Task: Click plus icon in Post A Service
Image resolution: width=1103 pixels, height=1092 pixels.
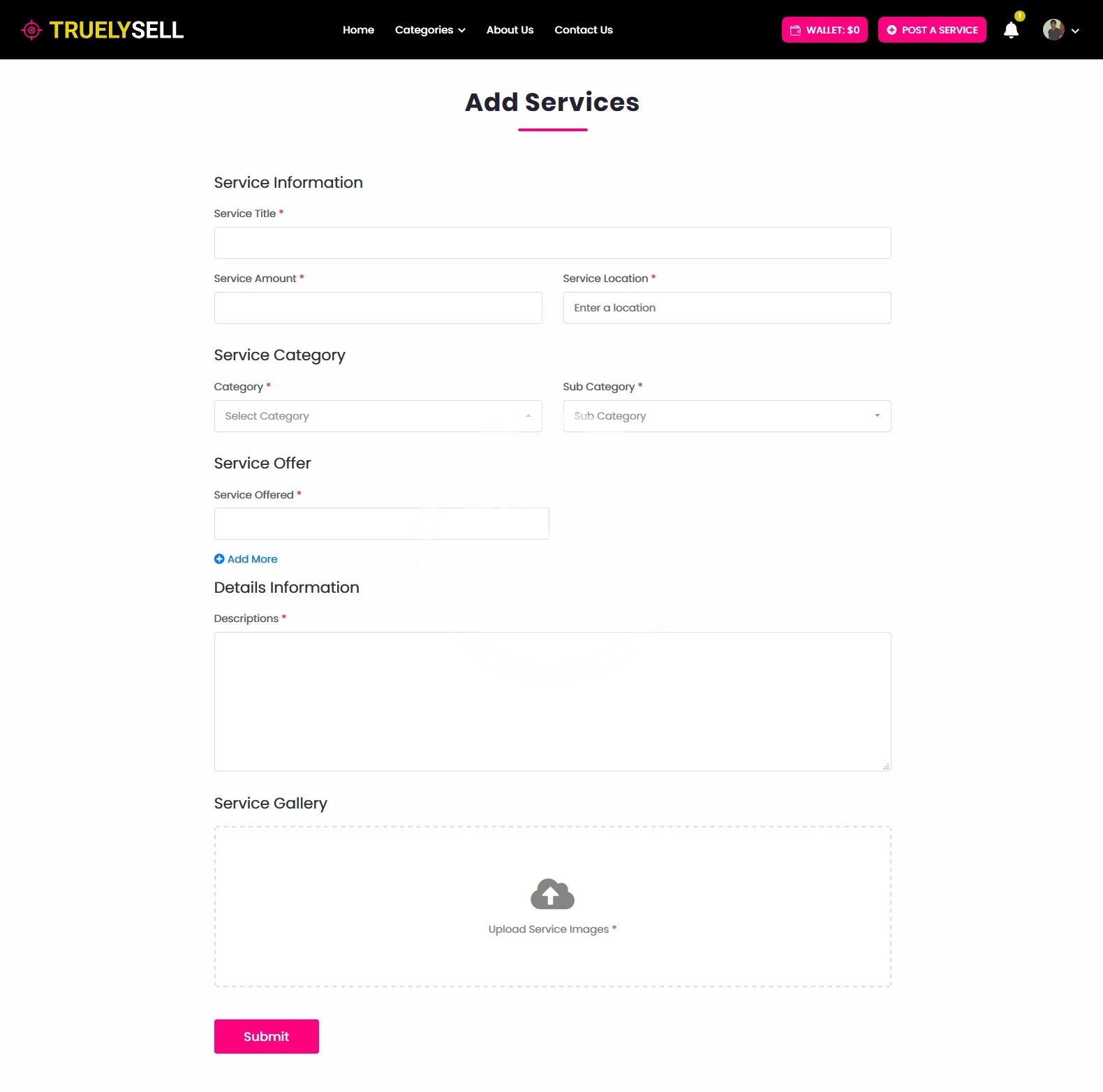Action: pos(891,30)
